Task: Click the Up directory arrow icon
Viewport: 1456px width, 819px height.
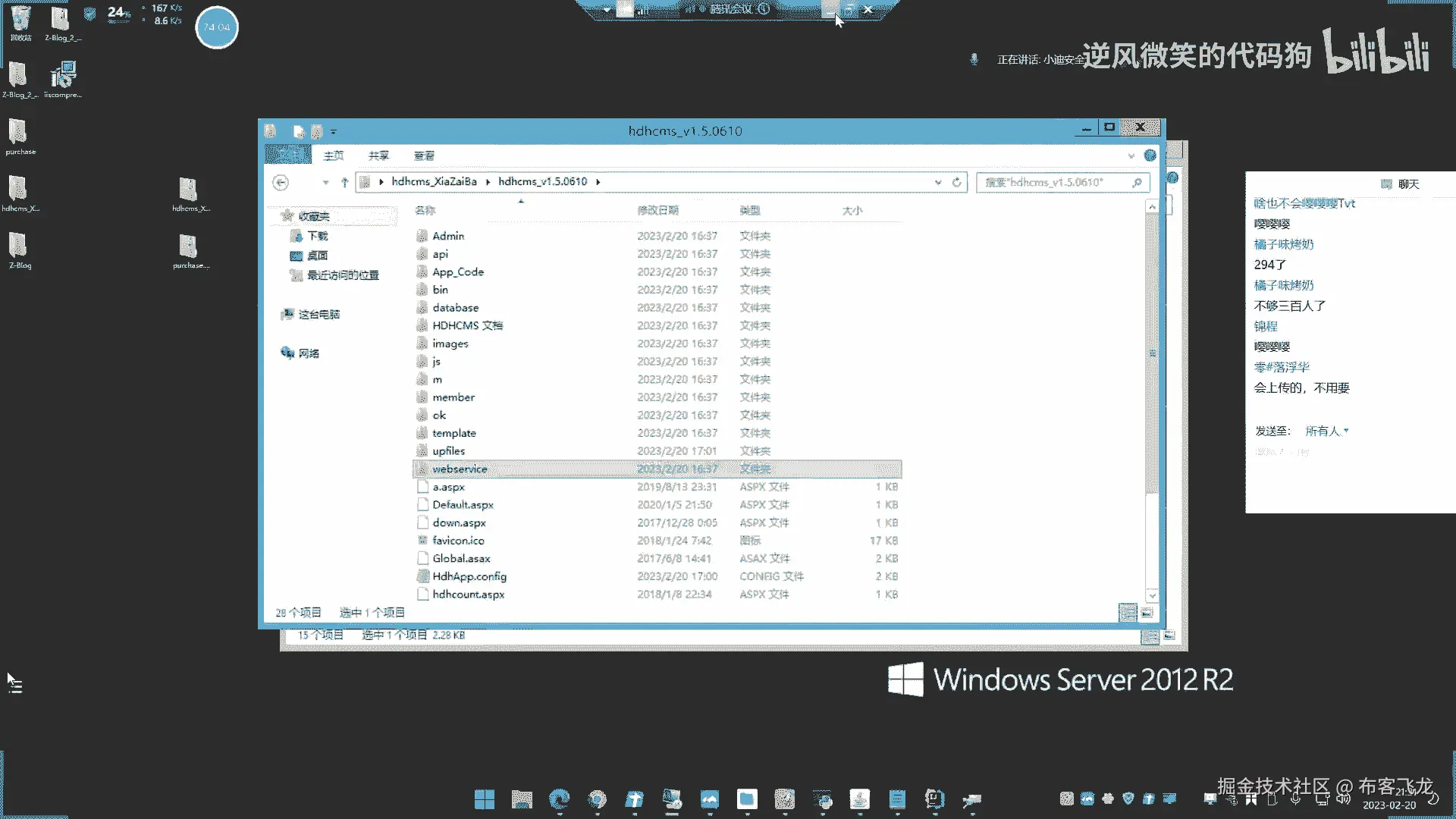Action: [344, 182]
